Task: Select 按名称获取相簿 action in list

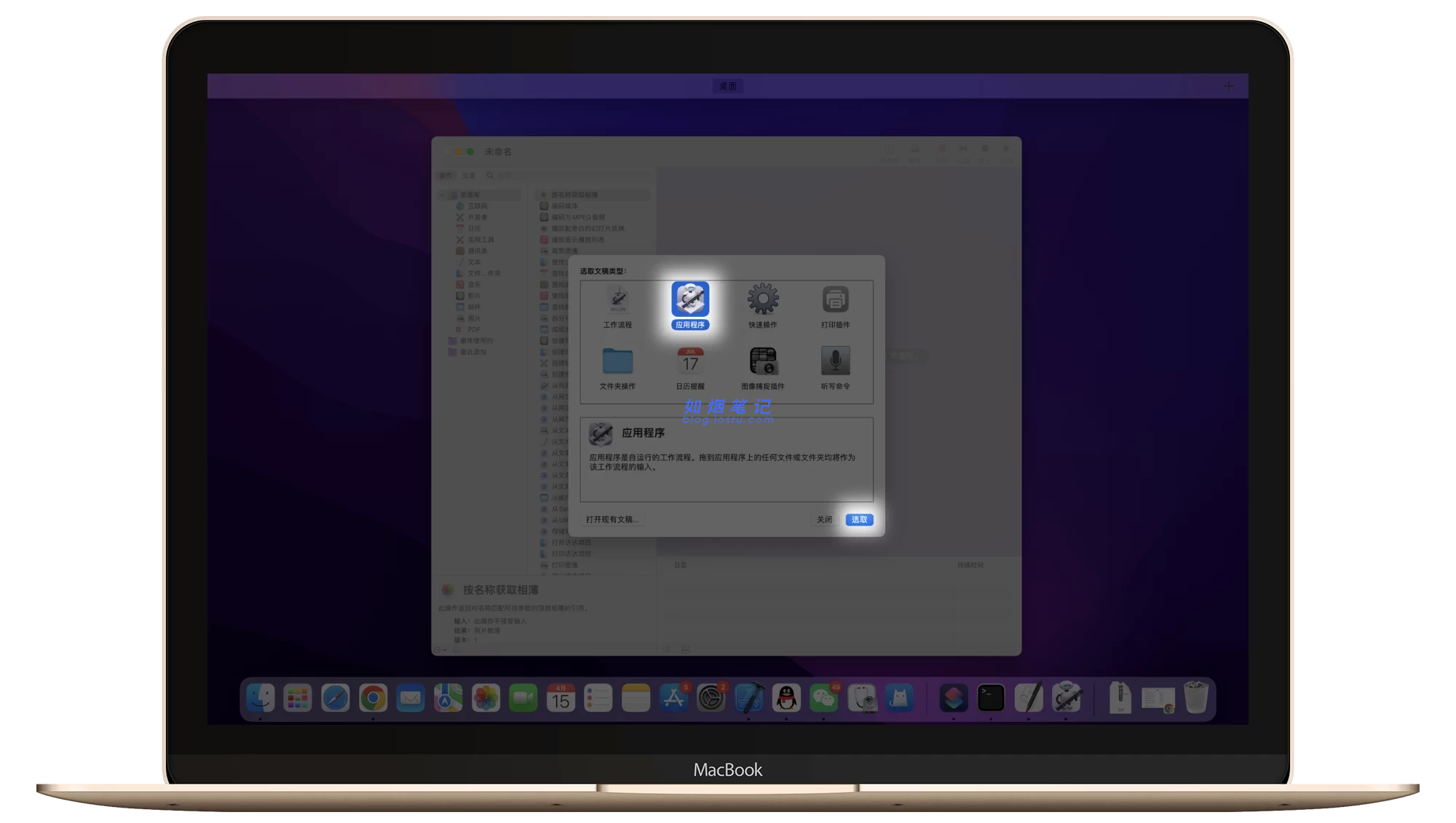Action: click(593, 194)
